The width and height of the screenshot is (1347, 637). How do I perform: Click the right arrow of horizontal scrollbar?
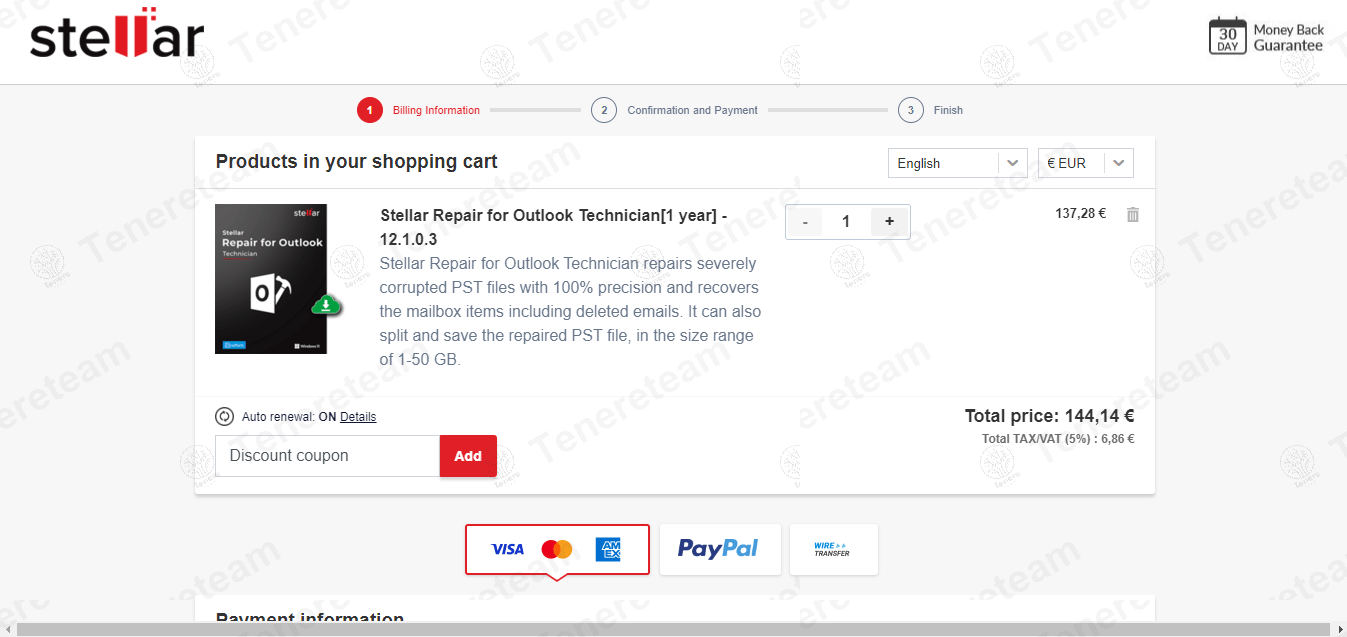1339,629
